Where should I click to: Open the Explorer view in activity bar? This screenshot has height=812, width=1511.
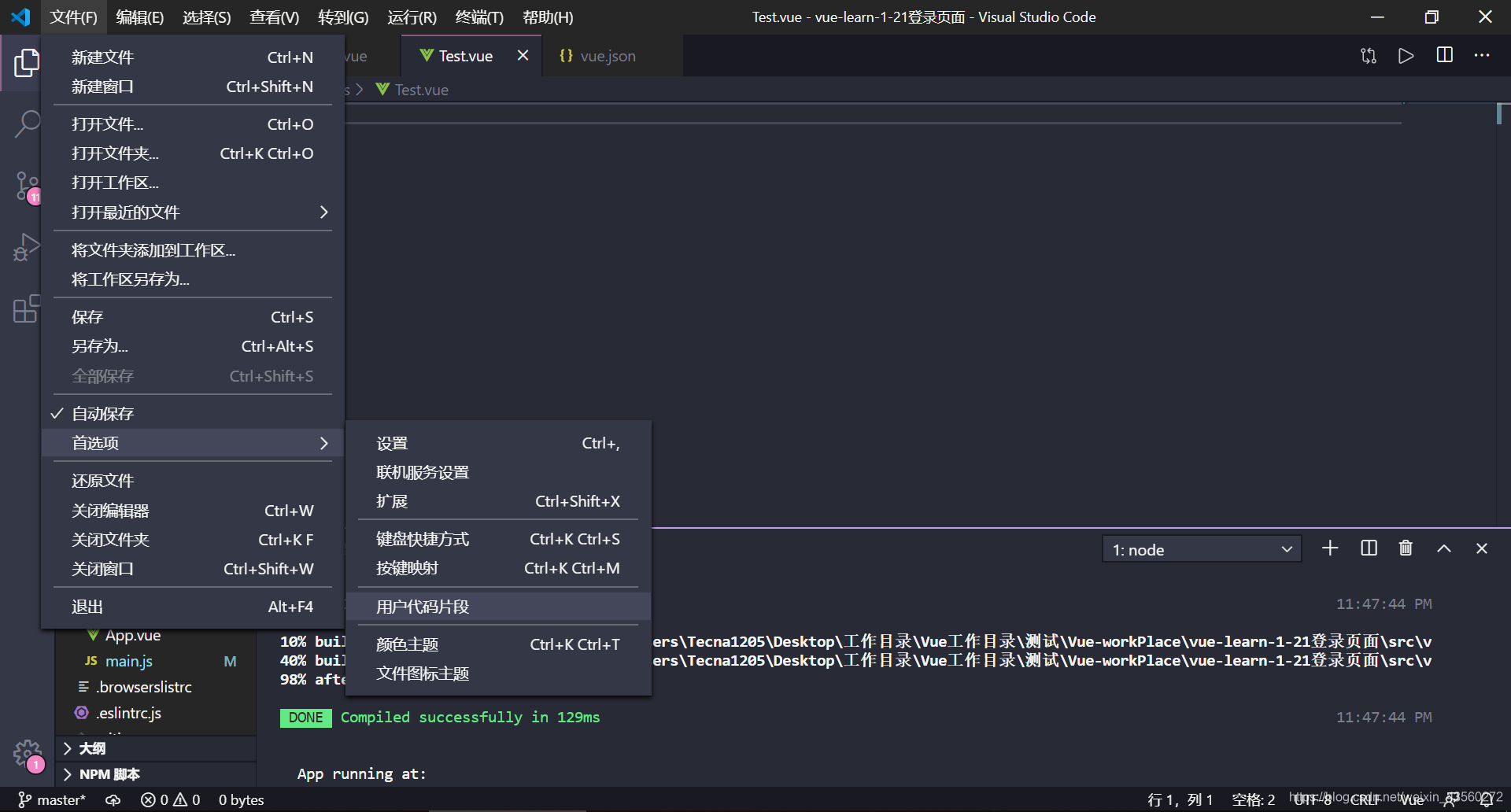pos(27,63)
